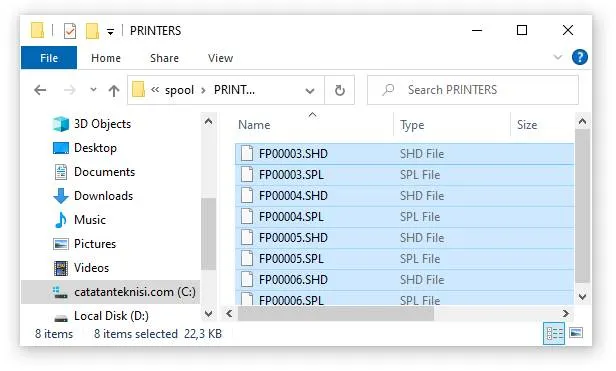
Task: Click the file list scroll down arrow
Action: pyautogui.click(x=582, y=297)
